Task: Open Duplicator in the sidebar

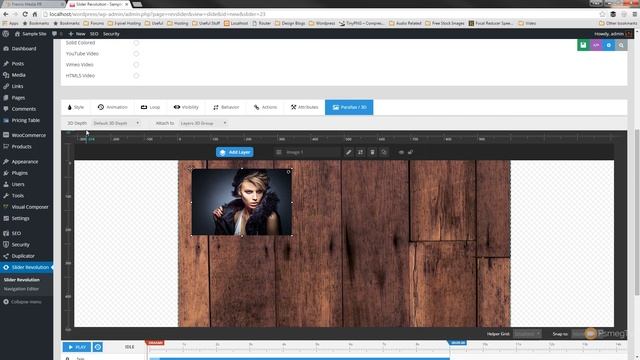Action: (23, 256)
